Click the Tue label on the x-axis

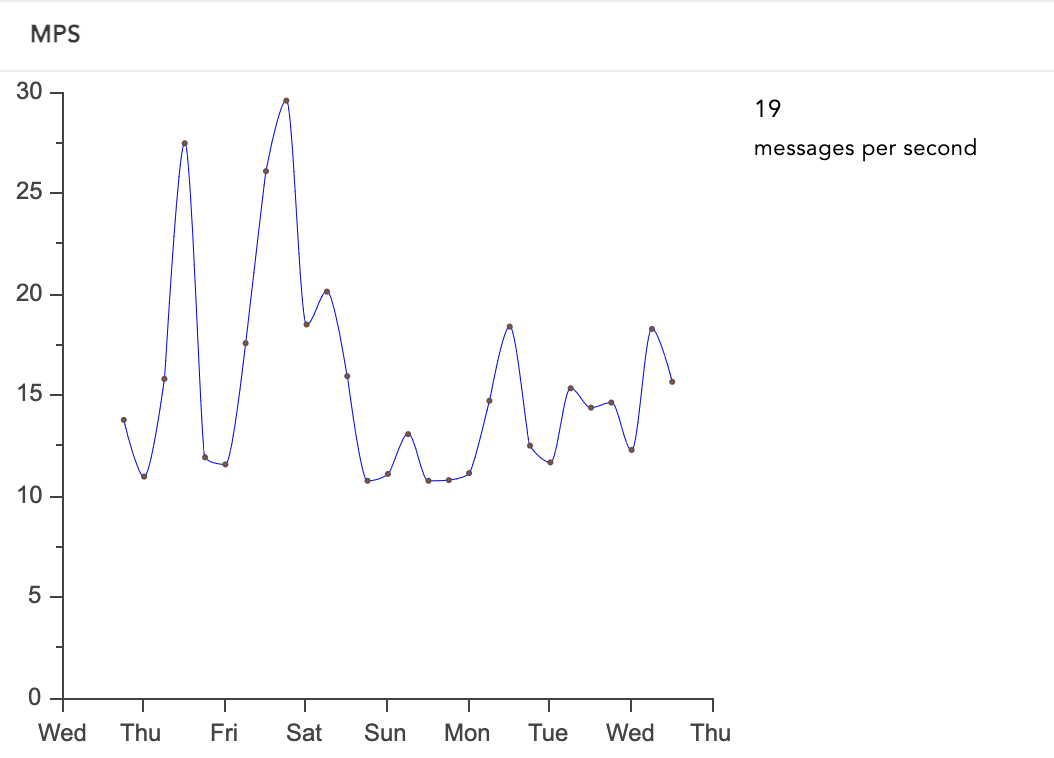click(x=548, y=733)
